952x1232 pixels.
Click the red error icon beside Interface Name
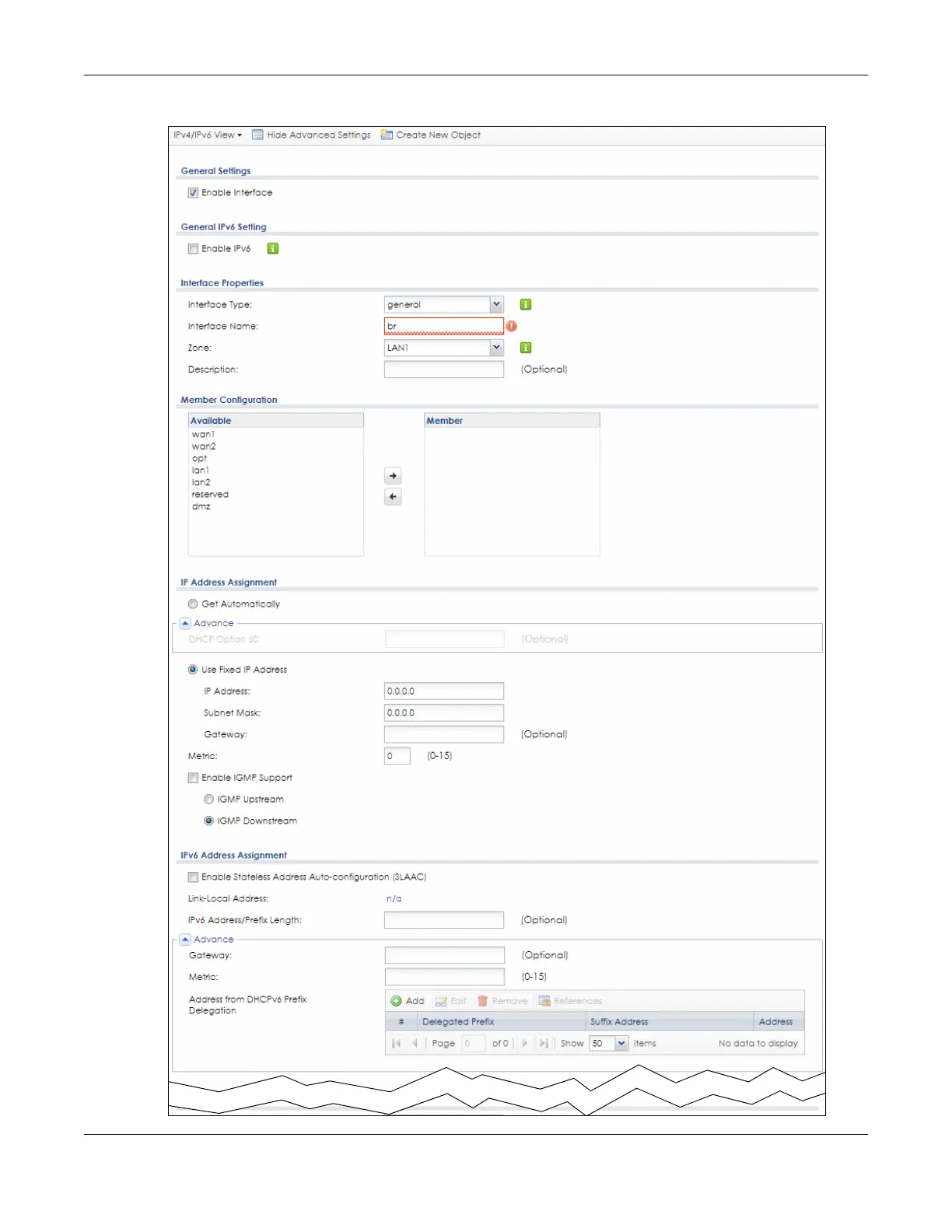pos(512,326)
